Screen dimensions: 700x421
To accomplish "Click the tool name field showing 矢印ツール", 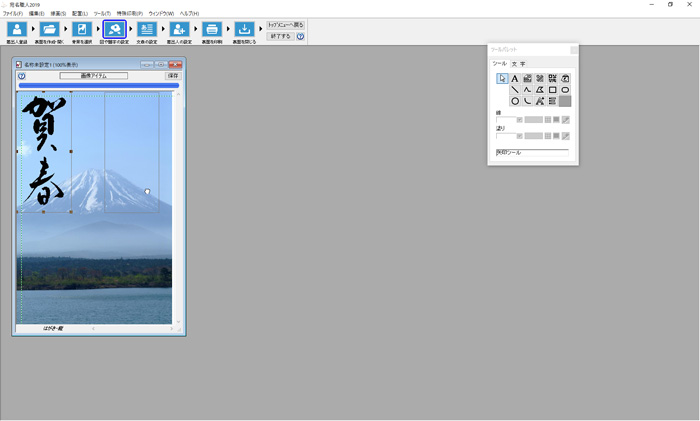I will (x=532, y=153).
